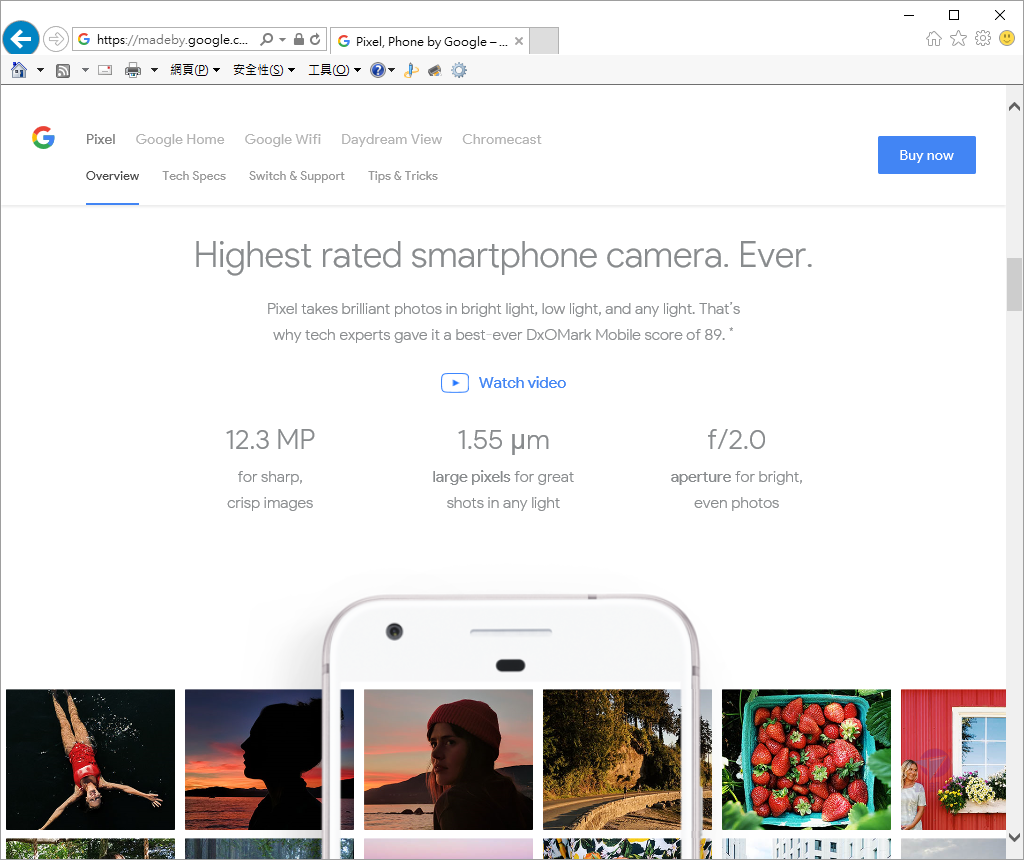The height and width of the screenshot is (860, 1024).
Task: Open the woman in red beanie photo
Action: [x=448, y=759]
